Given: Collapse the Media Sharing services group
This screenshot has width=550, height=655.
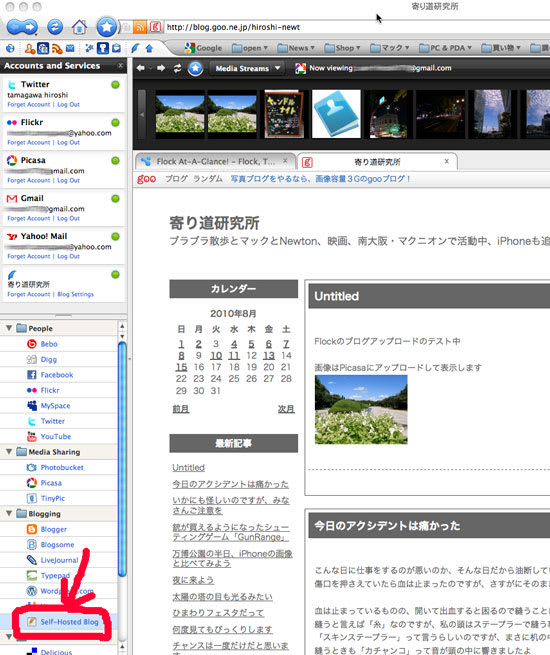Looking at the screenshot, I should pyautogui.click(x=9, y=452).
